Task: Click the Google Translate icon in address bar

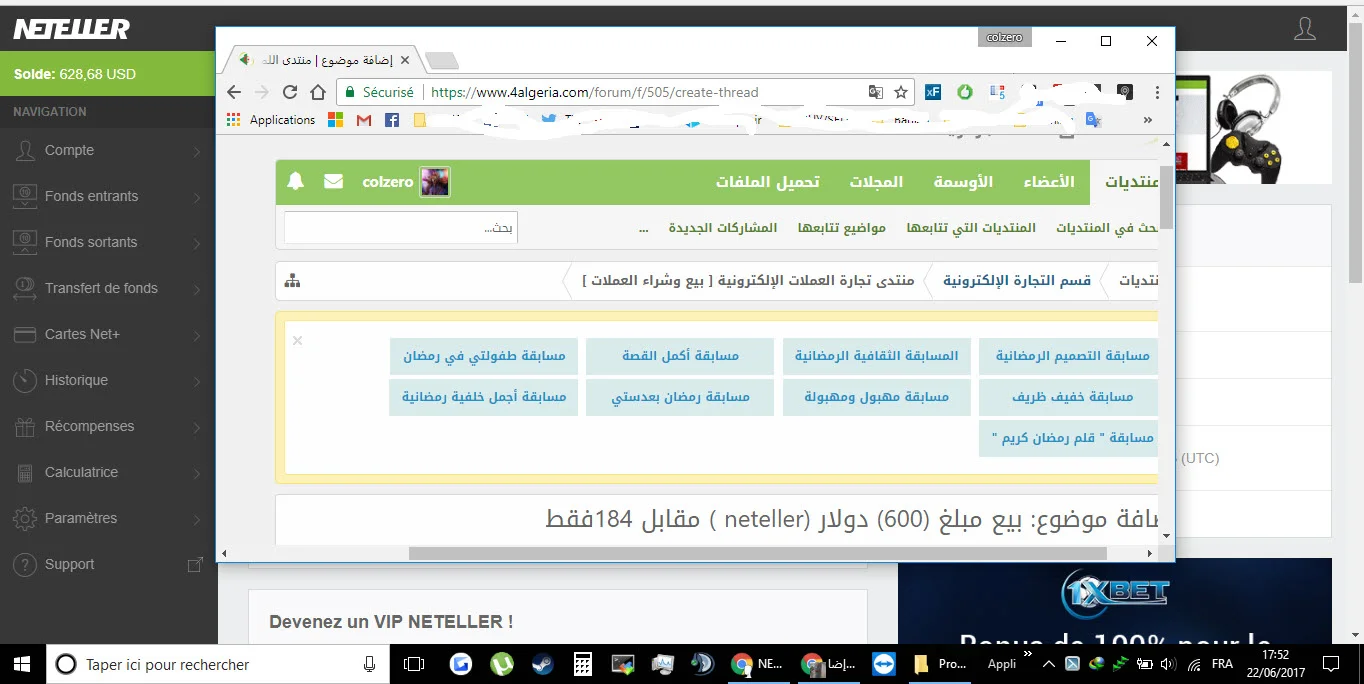Action: (876, 92)
